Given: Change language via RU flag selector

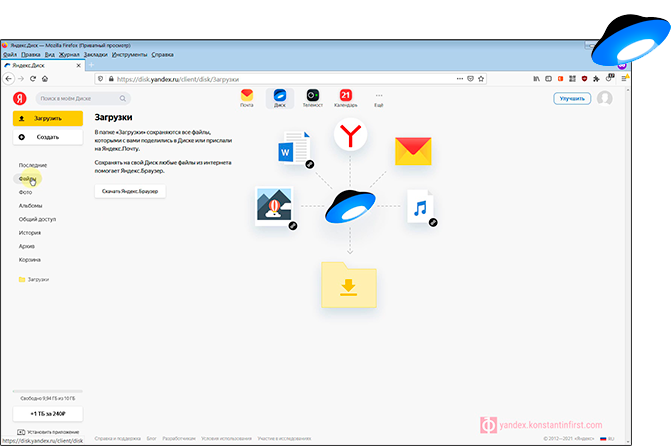Looking at the screenshot, I should tap(607, 439).
